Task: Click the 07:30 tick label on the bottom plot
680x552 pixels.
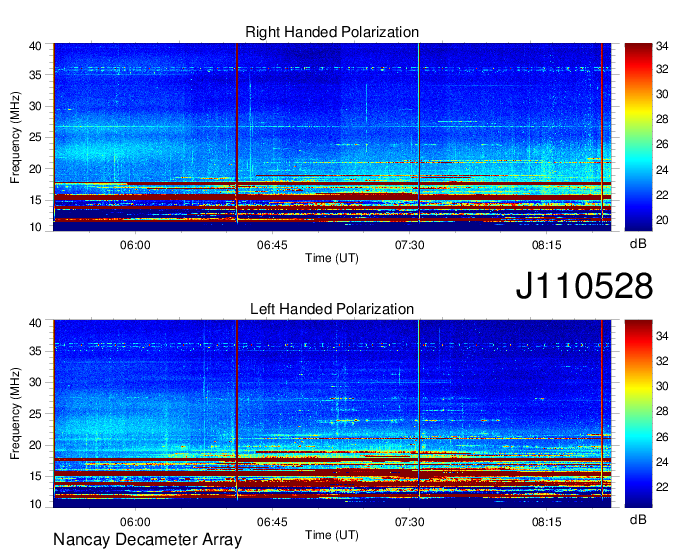Action: 409,522
